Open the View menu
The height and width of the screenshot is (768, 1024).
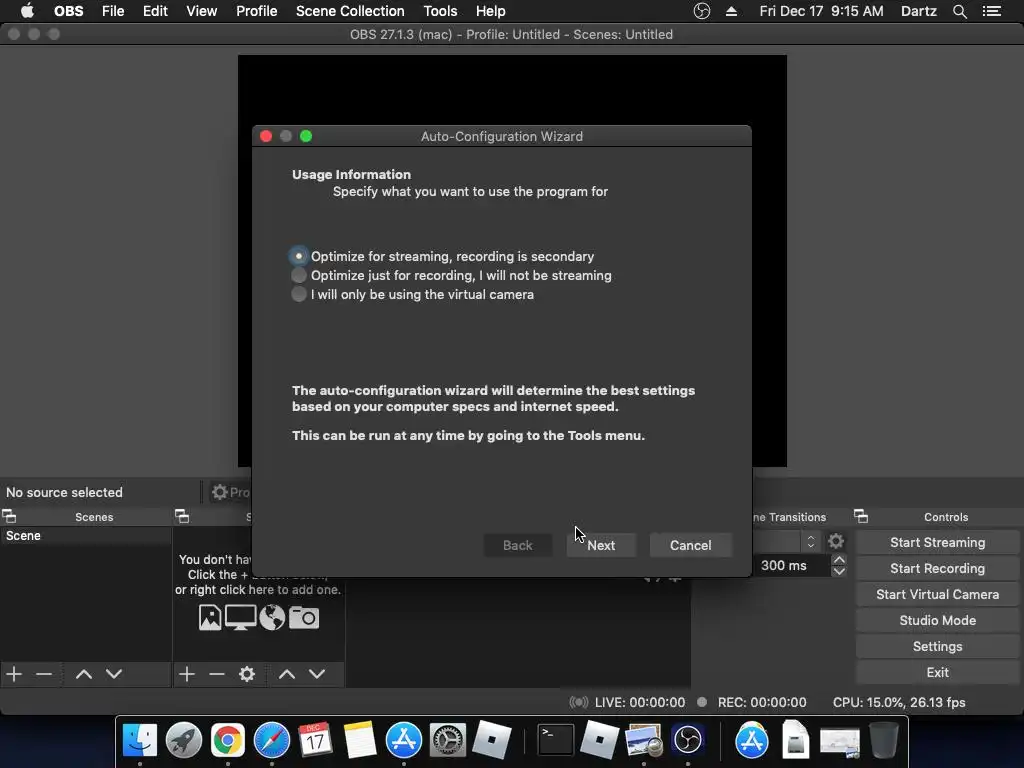coord(201,11)
